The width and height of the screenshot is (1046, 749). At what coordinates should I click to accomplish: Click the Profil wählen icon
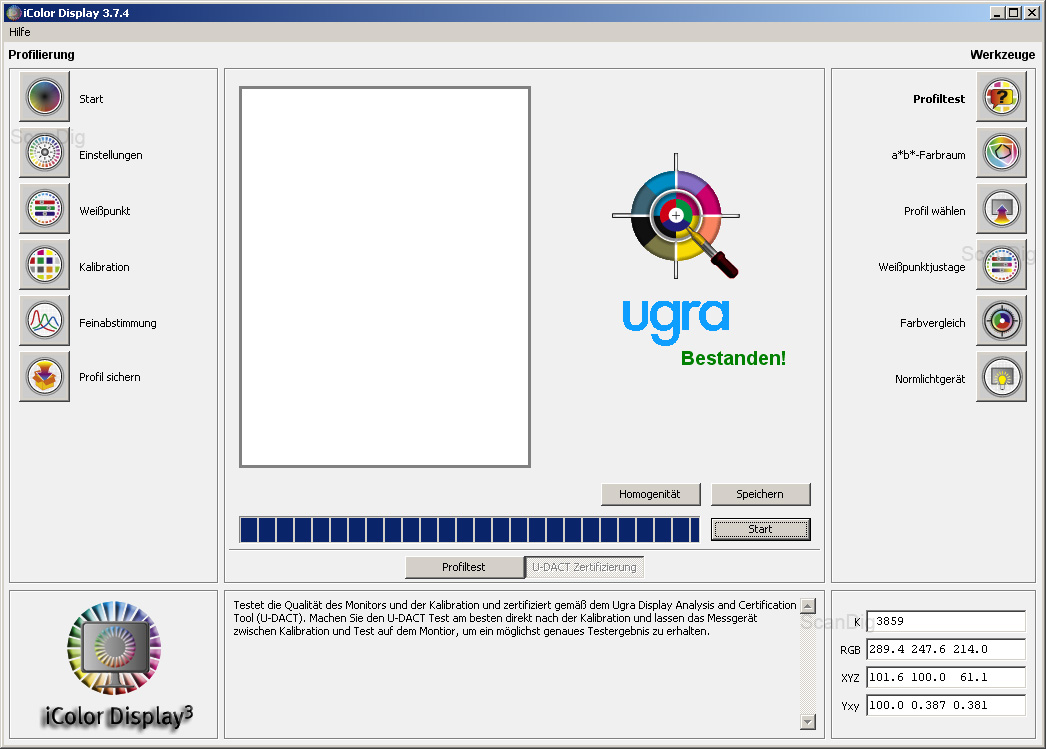(x=1001, y=209)
